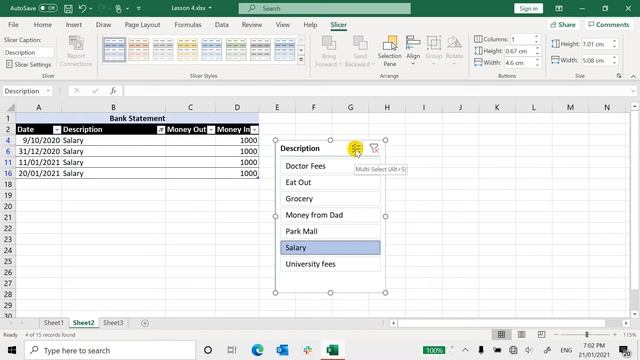
Task: Switch to the Home tab
Action: 42,24
